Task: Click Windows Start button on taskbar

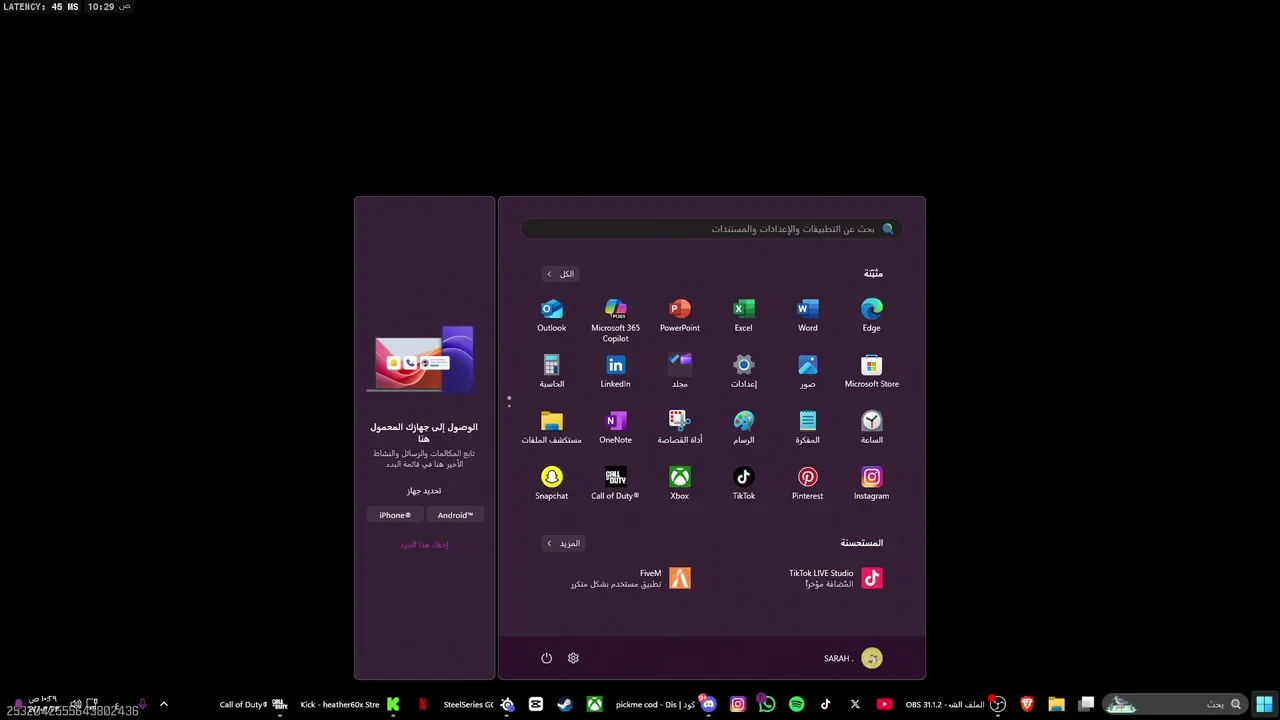Action: (1264, 704)
